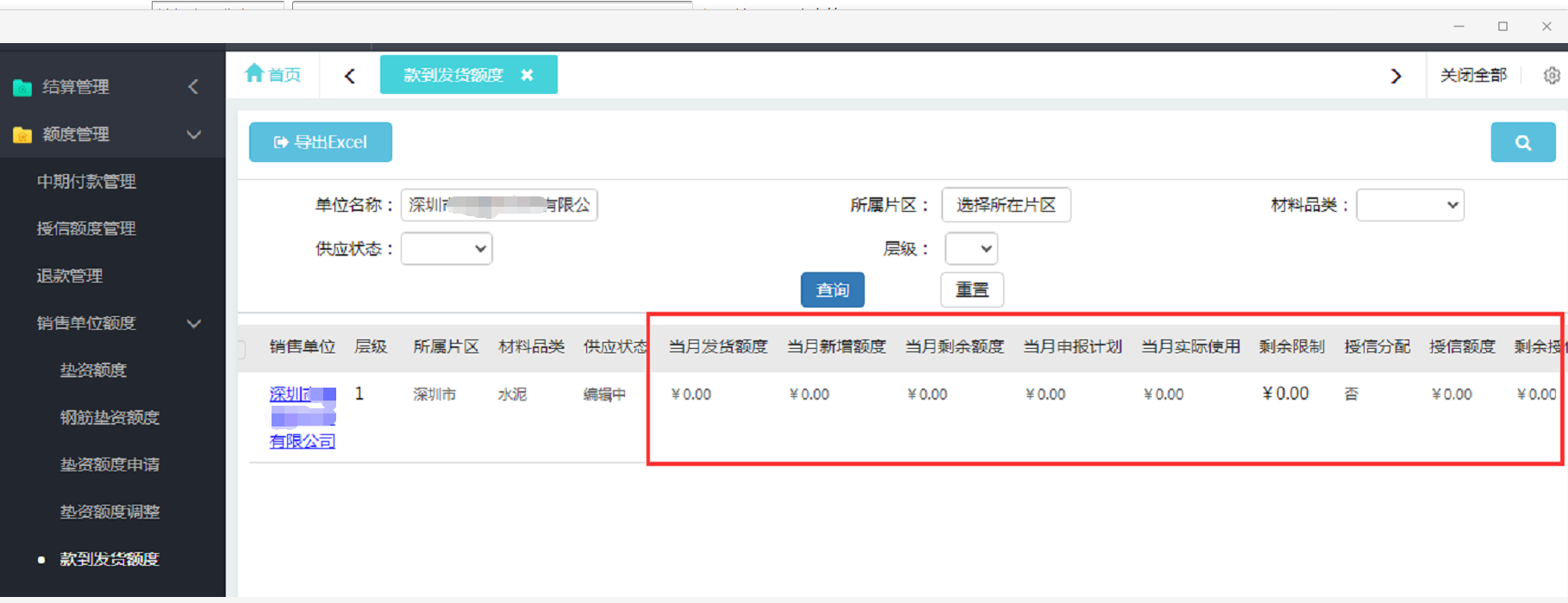The width and height of the screenshot is (1568, 603).
Task: Click the home icon beside 首页
Action: [x=254, y=73]
